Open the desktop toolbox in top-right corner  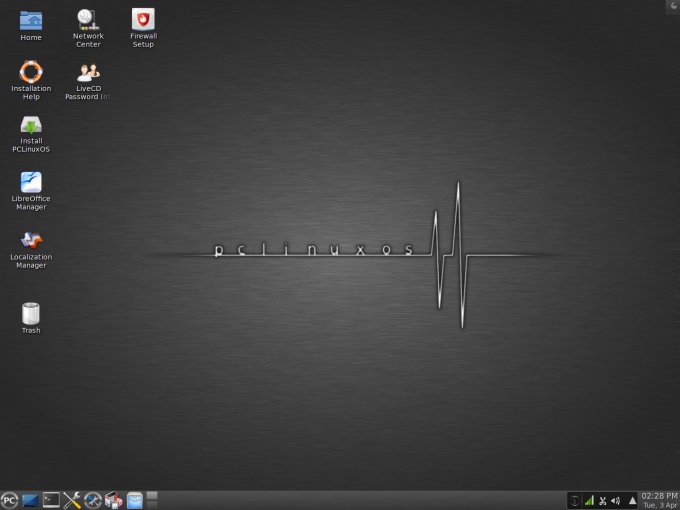673,6
